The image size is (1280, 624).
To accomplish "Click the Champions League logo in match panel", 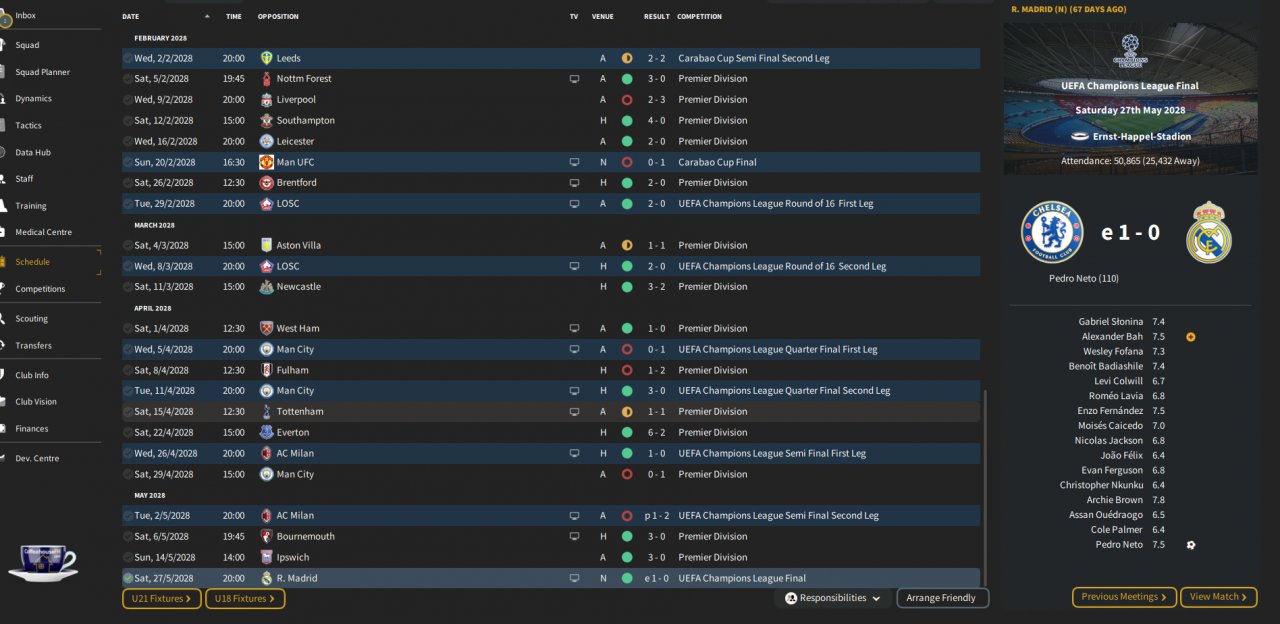I will 1131,50.
